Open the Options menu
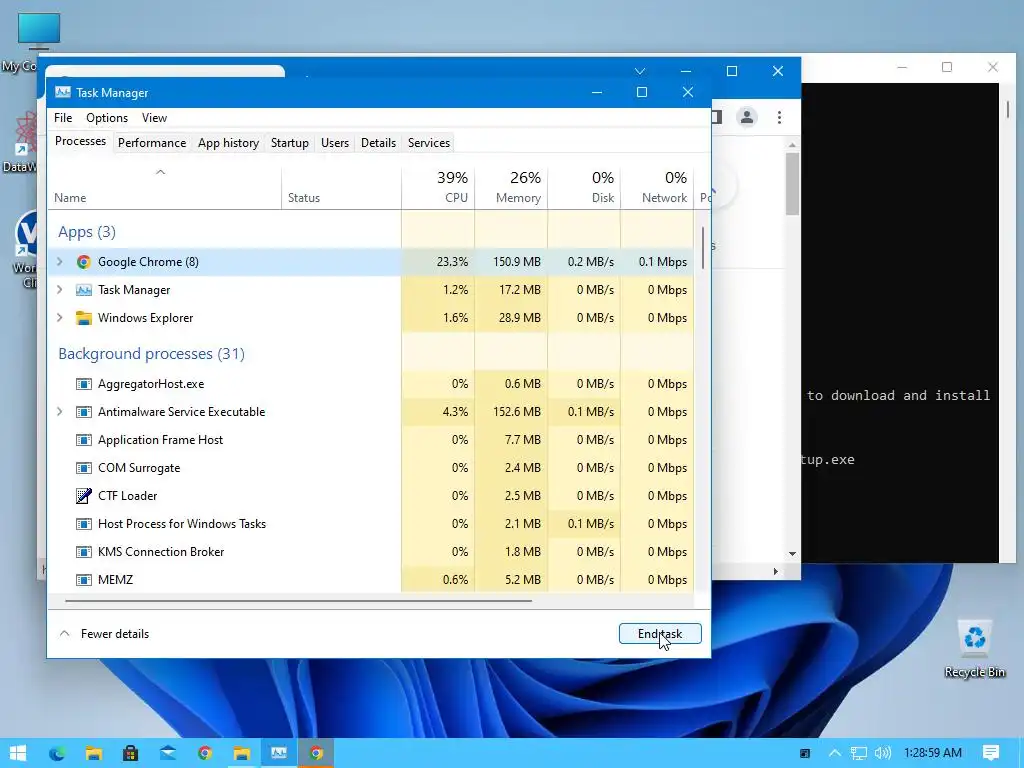This screenshot has height=768, width=1024. 107,118
